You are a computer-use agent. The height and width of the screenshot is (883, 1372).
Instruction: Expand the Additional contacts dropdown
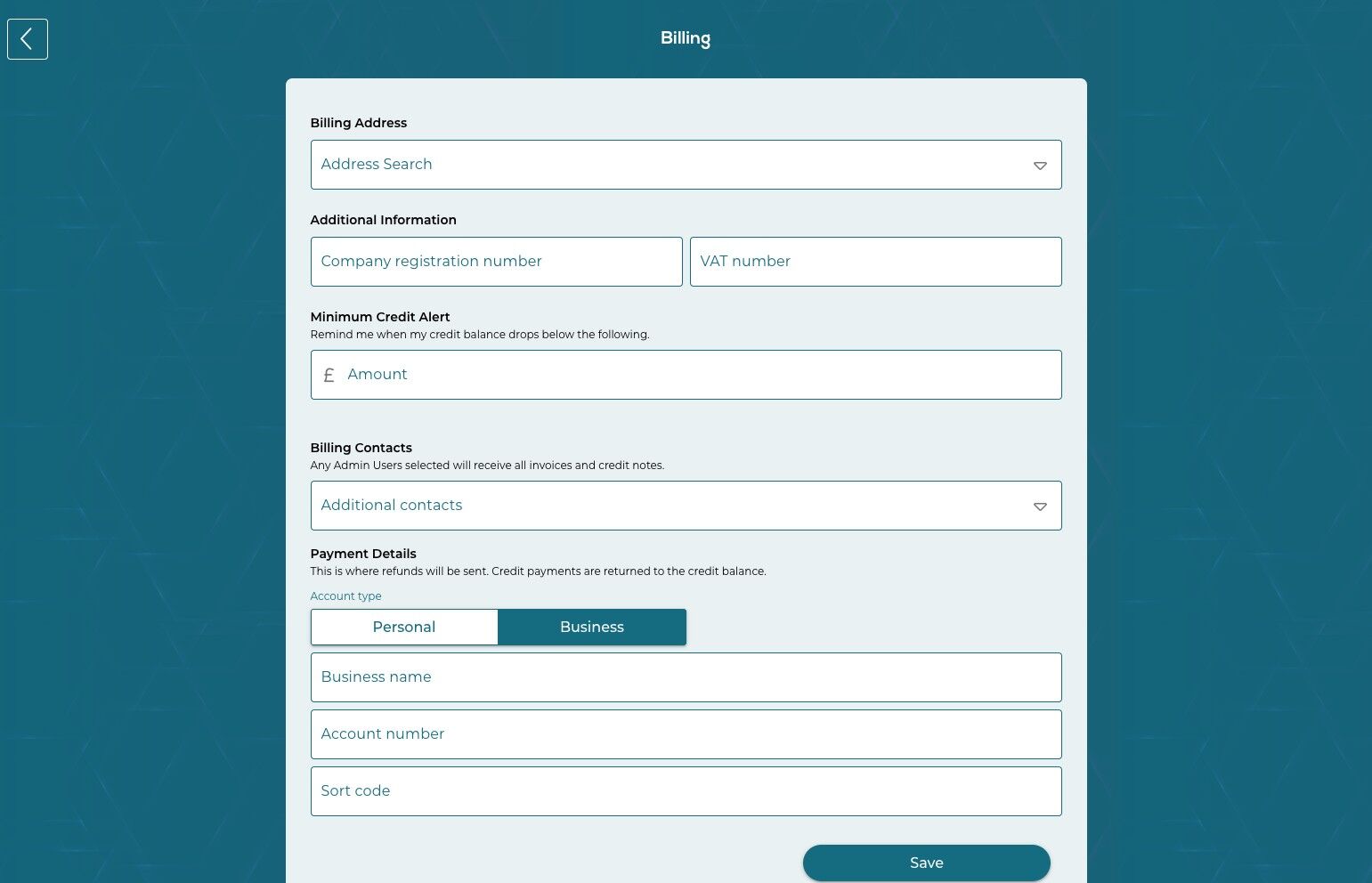pyautogui.click(x=686, y=506)
